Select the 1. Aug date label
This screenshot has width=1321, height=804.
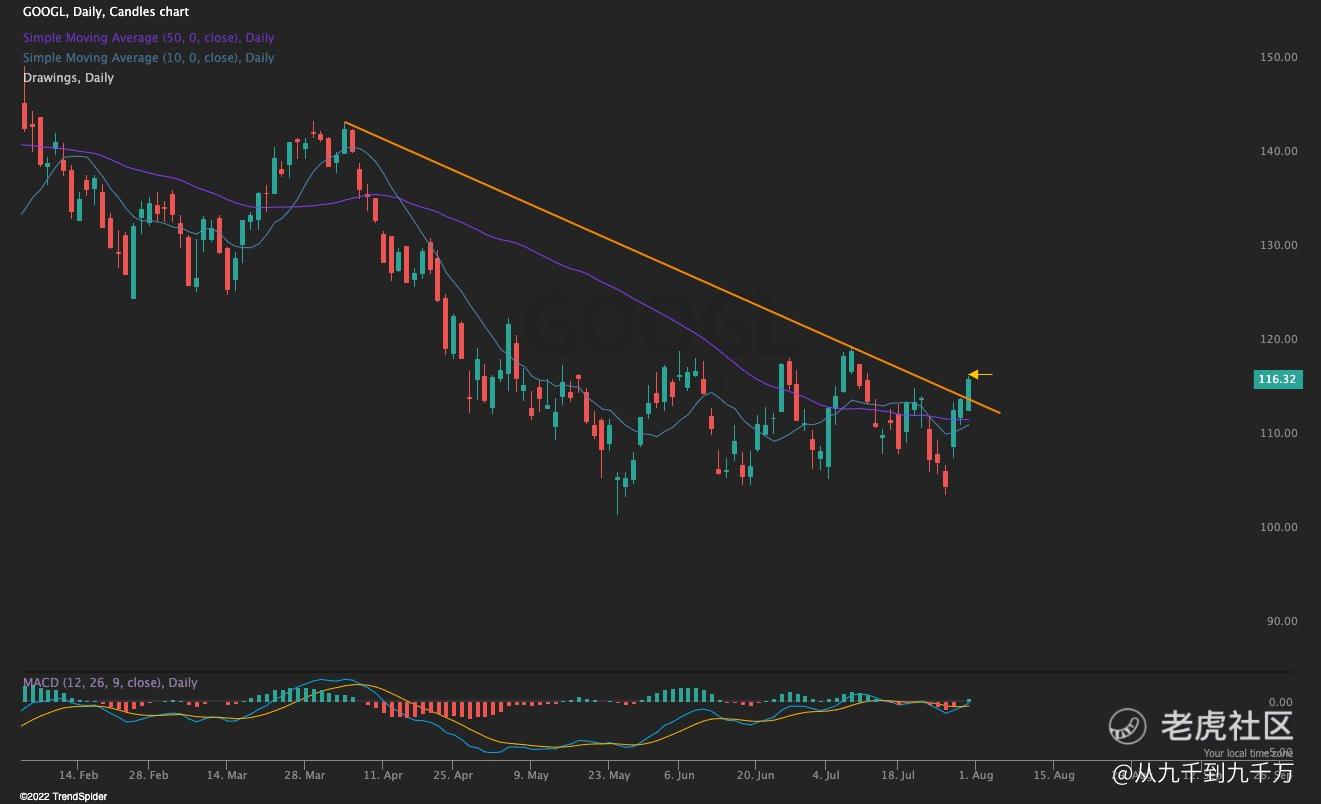click(x=976, y=775)
